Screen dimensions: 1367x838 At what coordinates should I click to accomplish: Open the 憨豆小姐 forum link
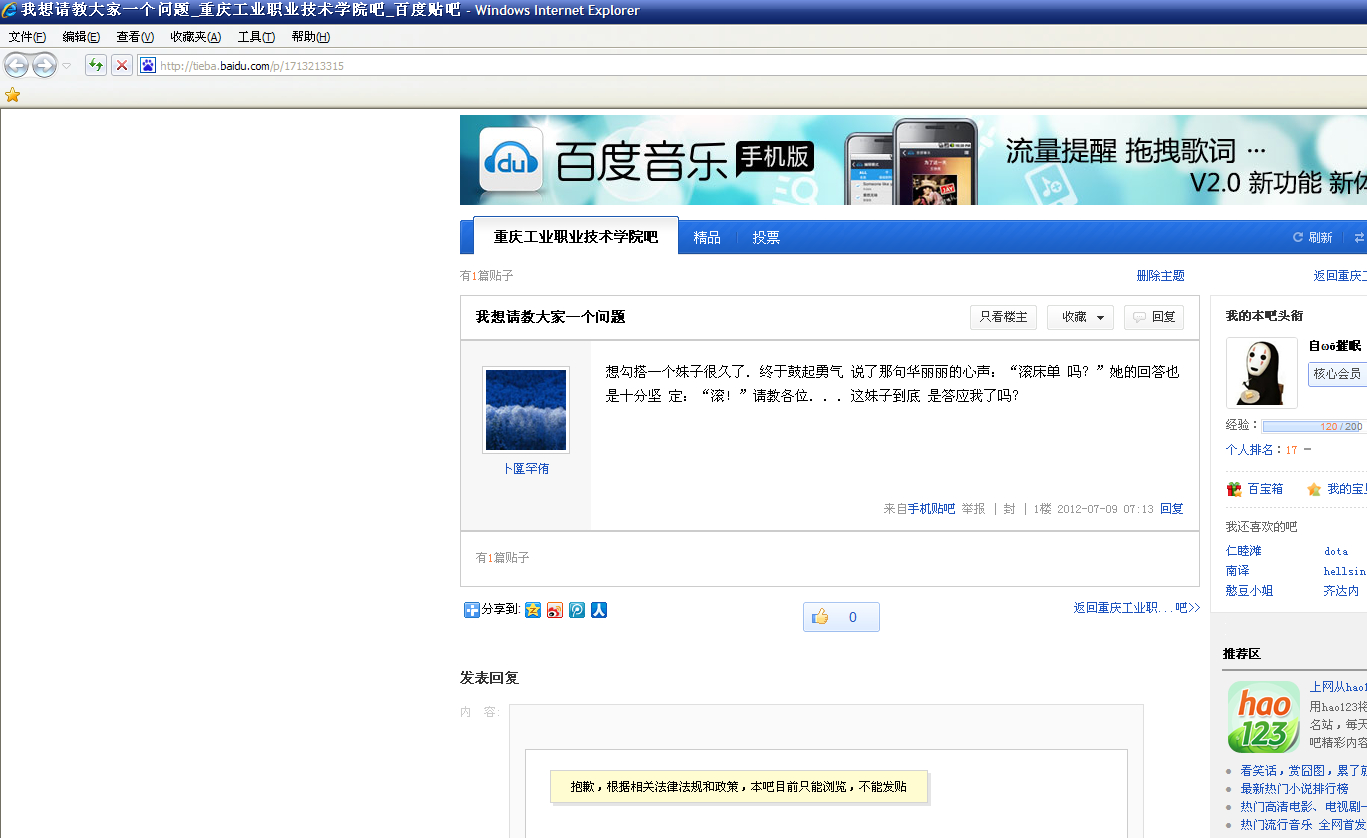(1250, 591)
